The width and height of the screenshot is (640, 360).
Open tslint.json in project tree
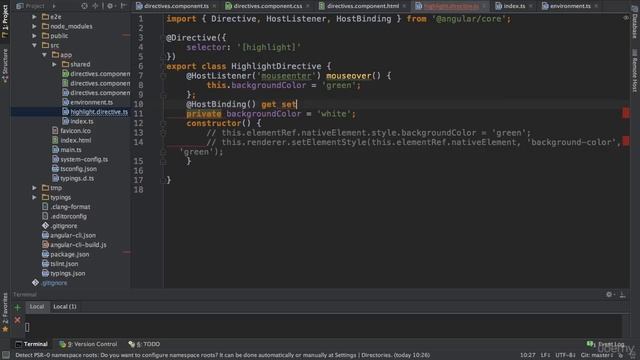[64, 264]
